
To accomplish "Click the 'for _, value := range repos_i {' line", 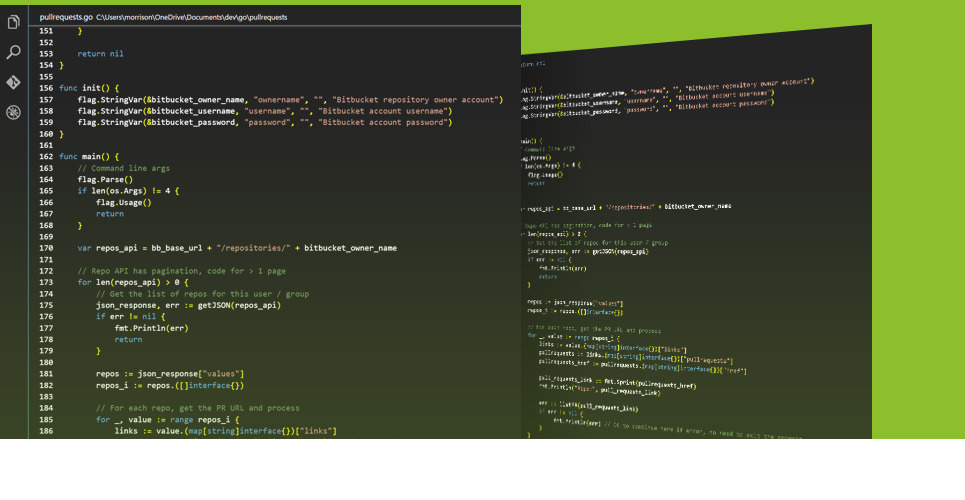I will coord(167,420).
